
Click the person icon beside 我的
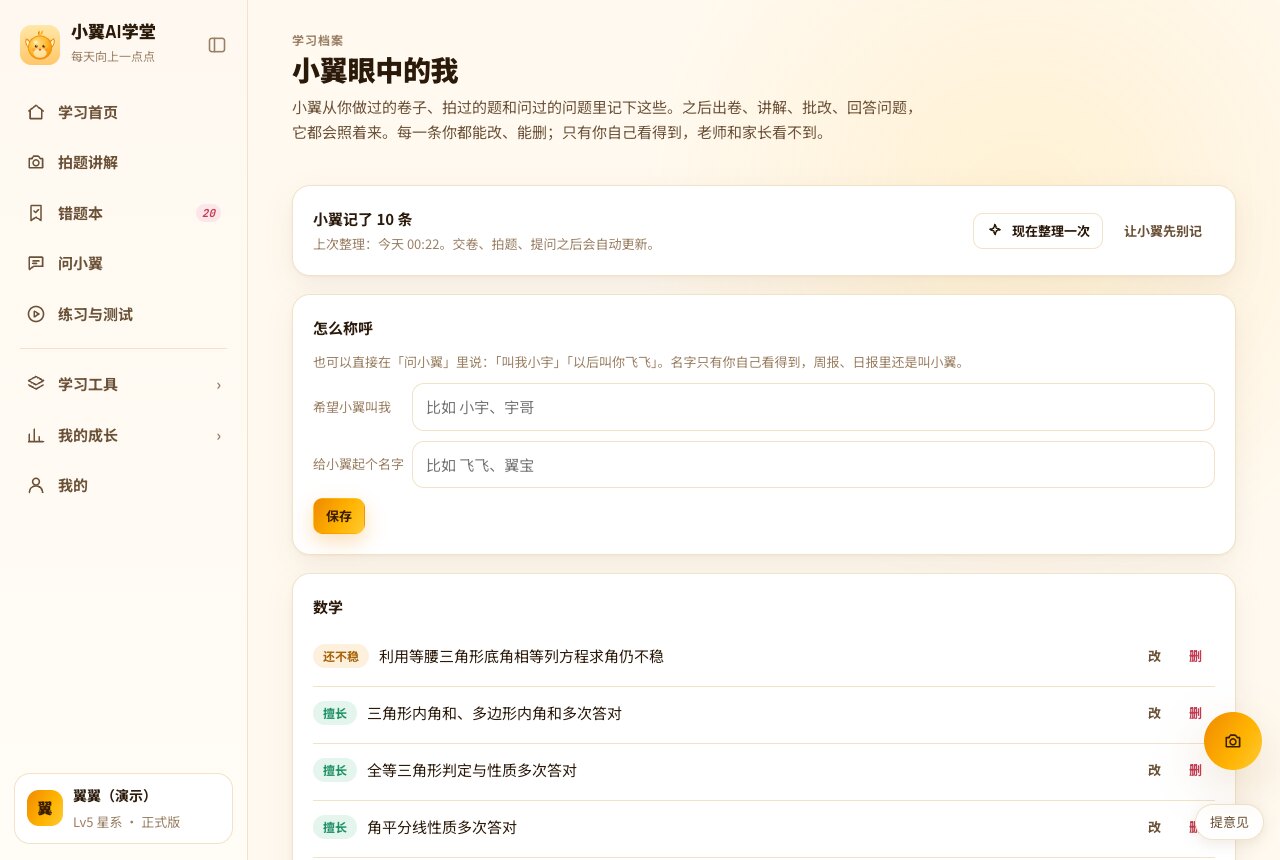(x=36, y=485)
